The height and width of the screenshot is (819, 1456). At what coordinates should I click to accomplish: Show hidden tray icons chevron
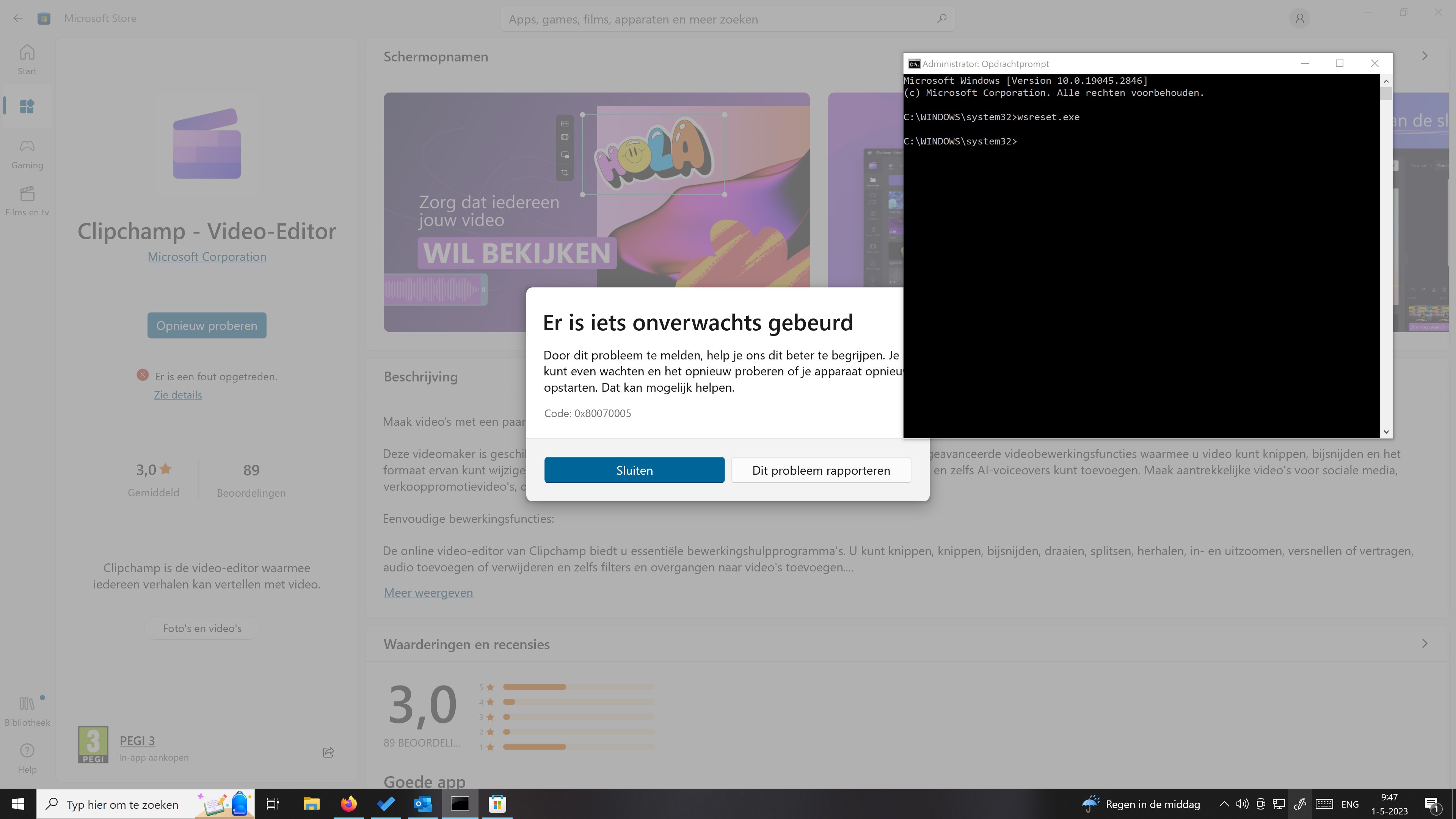point(1224,804)
